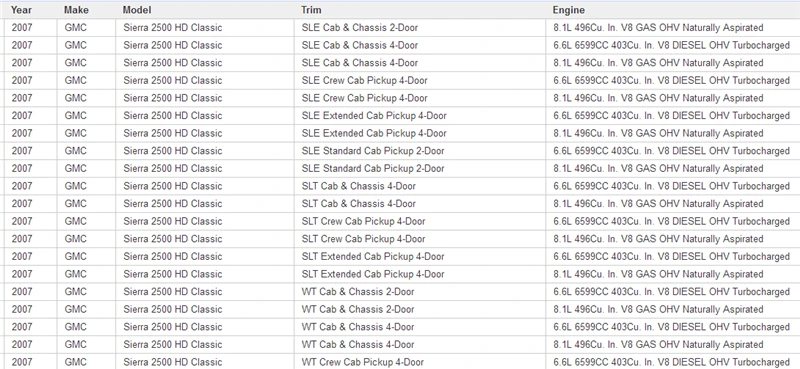Select the 8.1L gas engine cell for WT Cab & Chassis 4-Door

[x=673, y=345]
